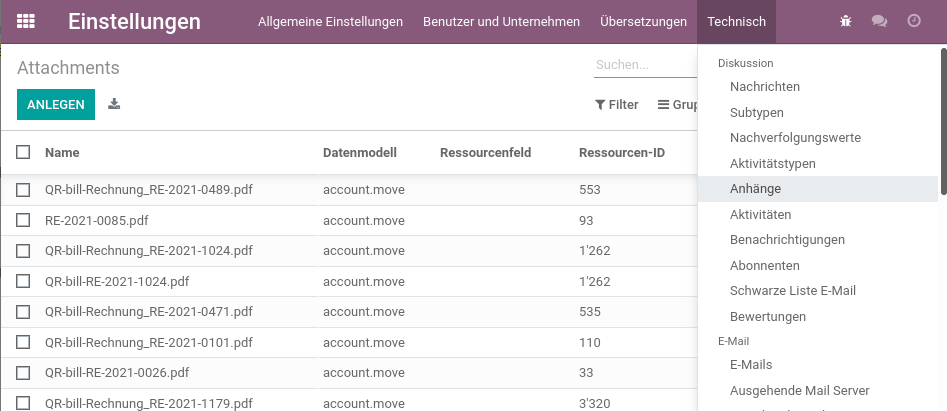Click the dropdown menu's vertical scrollbar
This screenshot has width=947, height=411.
click(943, 121)
